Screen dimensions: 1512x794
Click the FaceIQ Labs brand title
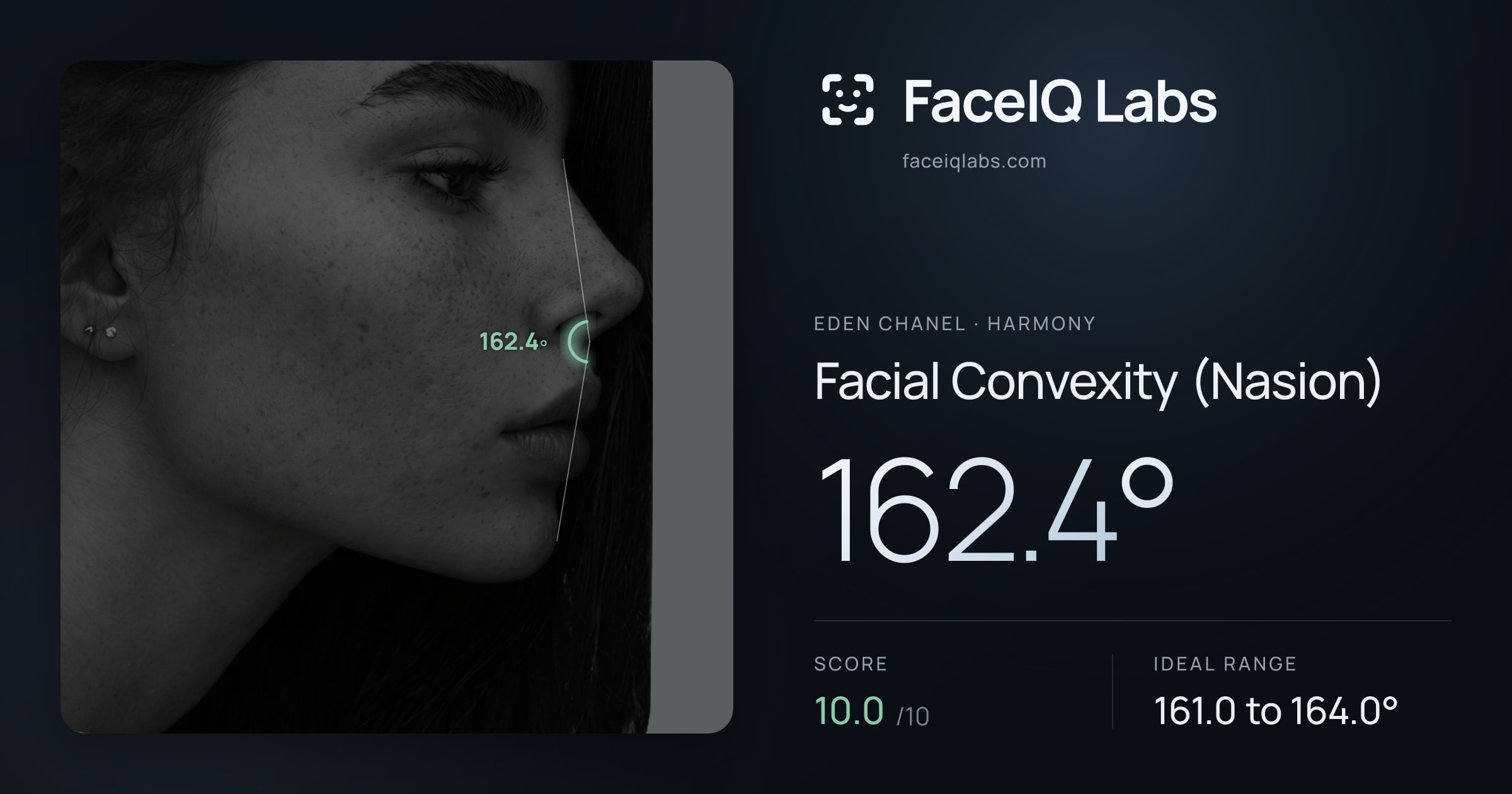(1060, 101)
